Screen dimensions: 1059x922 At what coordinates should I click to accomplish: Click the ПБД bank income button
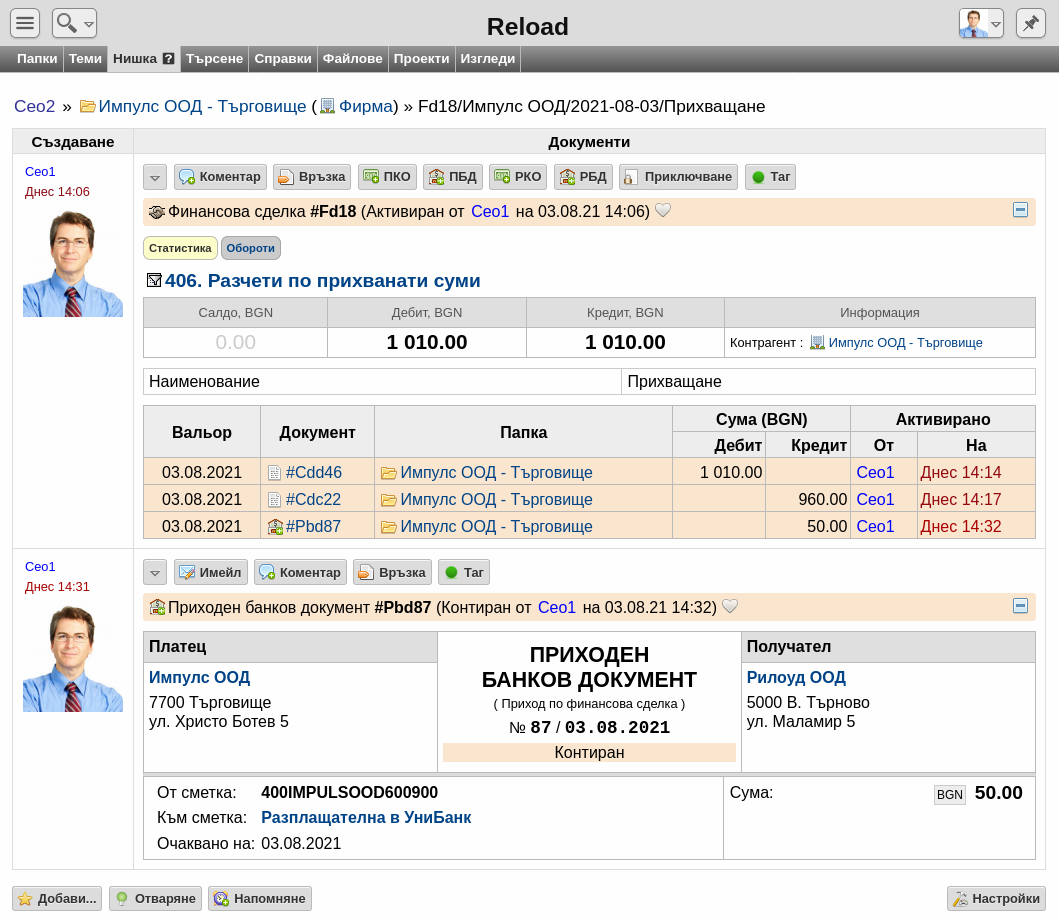click(453, 177)
